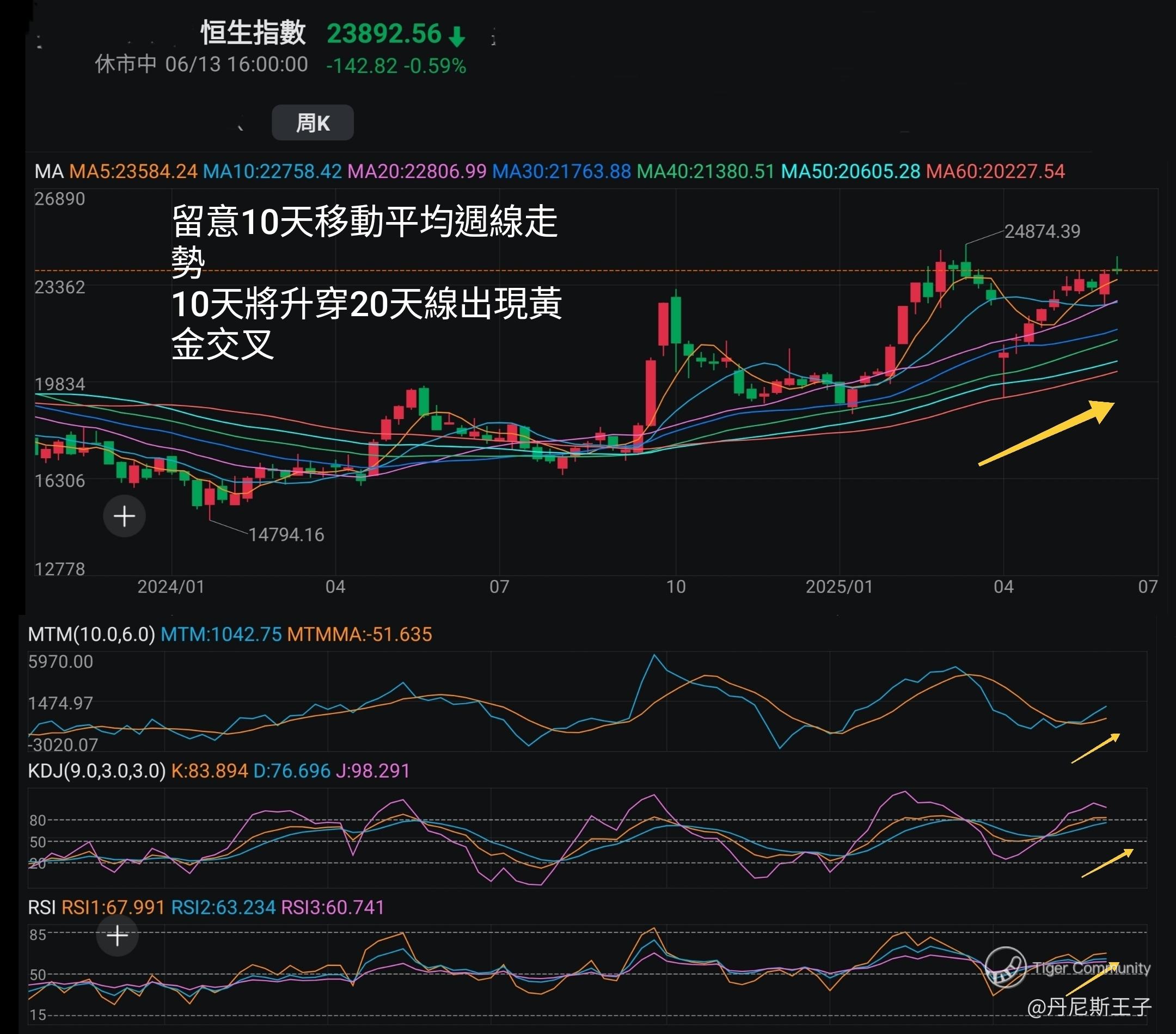Click the 23362 price axis label
Viewport: 1176px width, 1034px height.
click(59, 287)
